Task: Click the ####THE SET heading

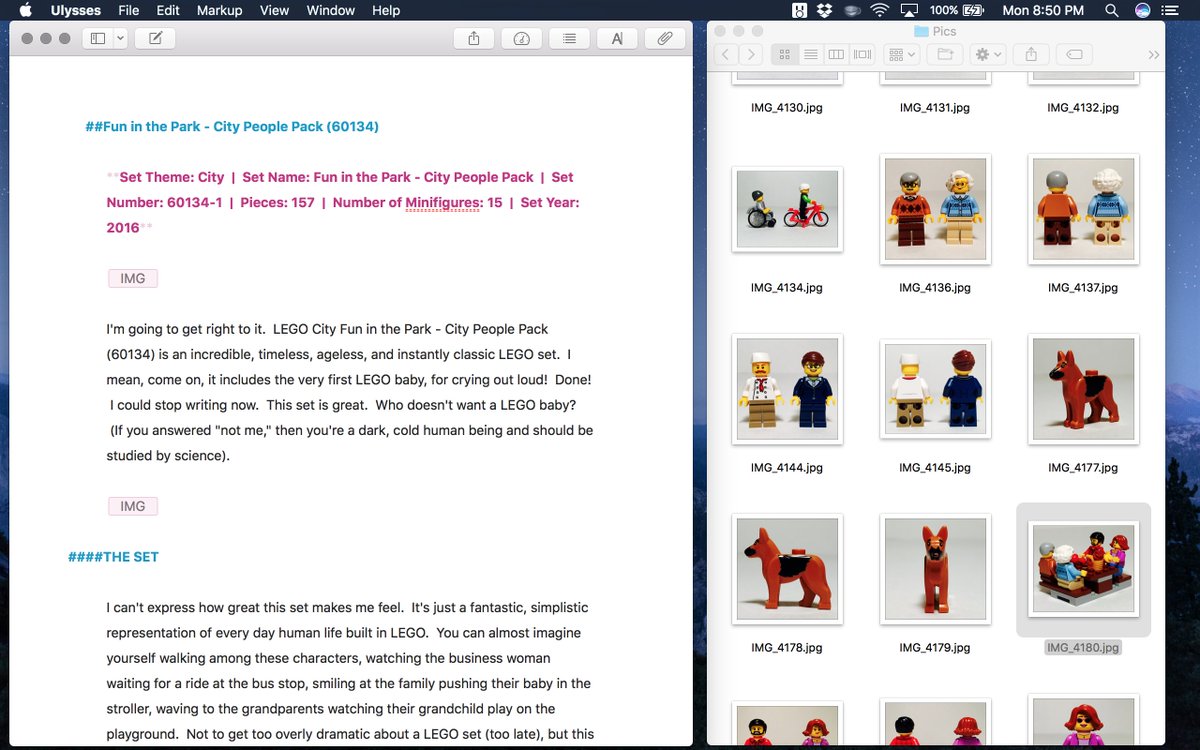Action: point(113,557)
